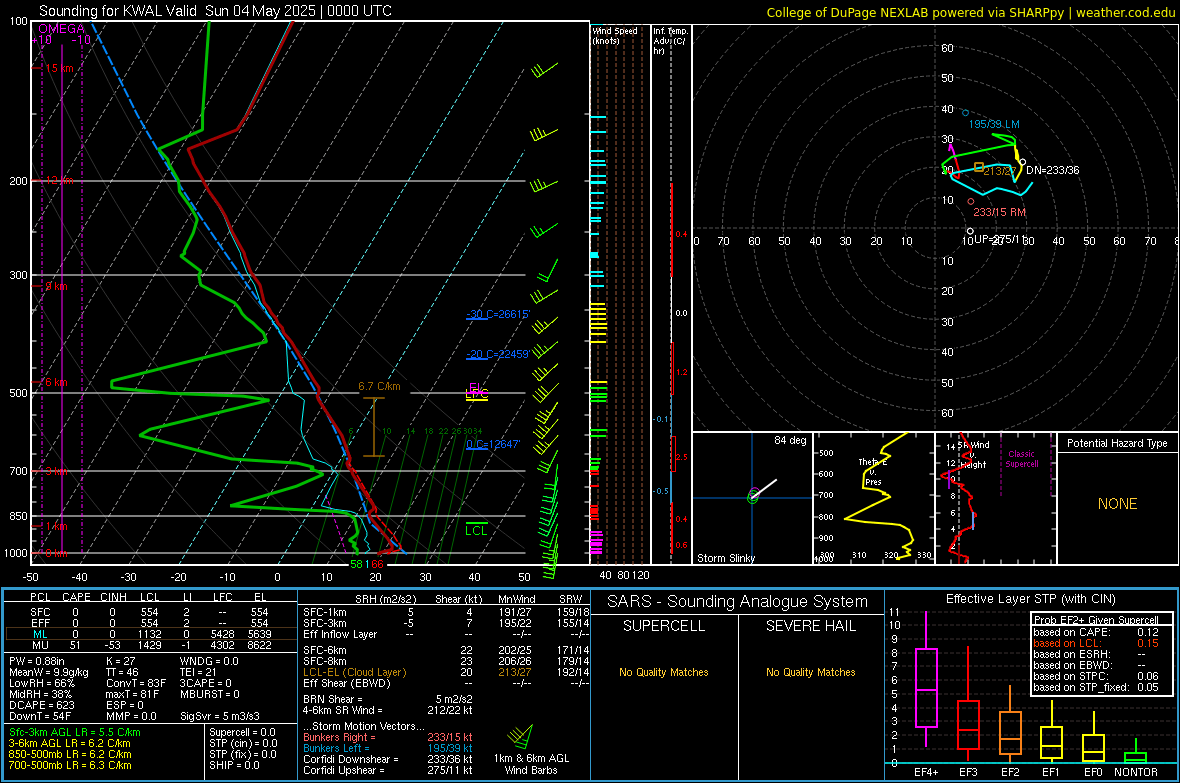
Task: Click the LCL-EL (Cloud Layer) row
Action: click(446, 672)
